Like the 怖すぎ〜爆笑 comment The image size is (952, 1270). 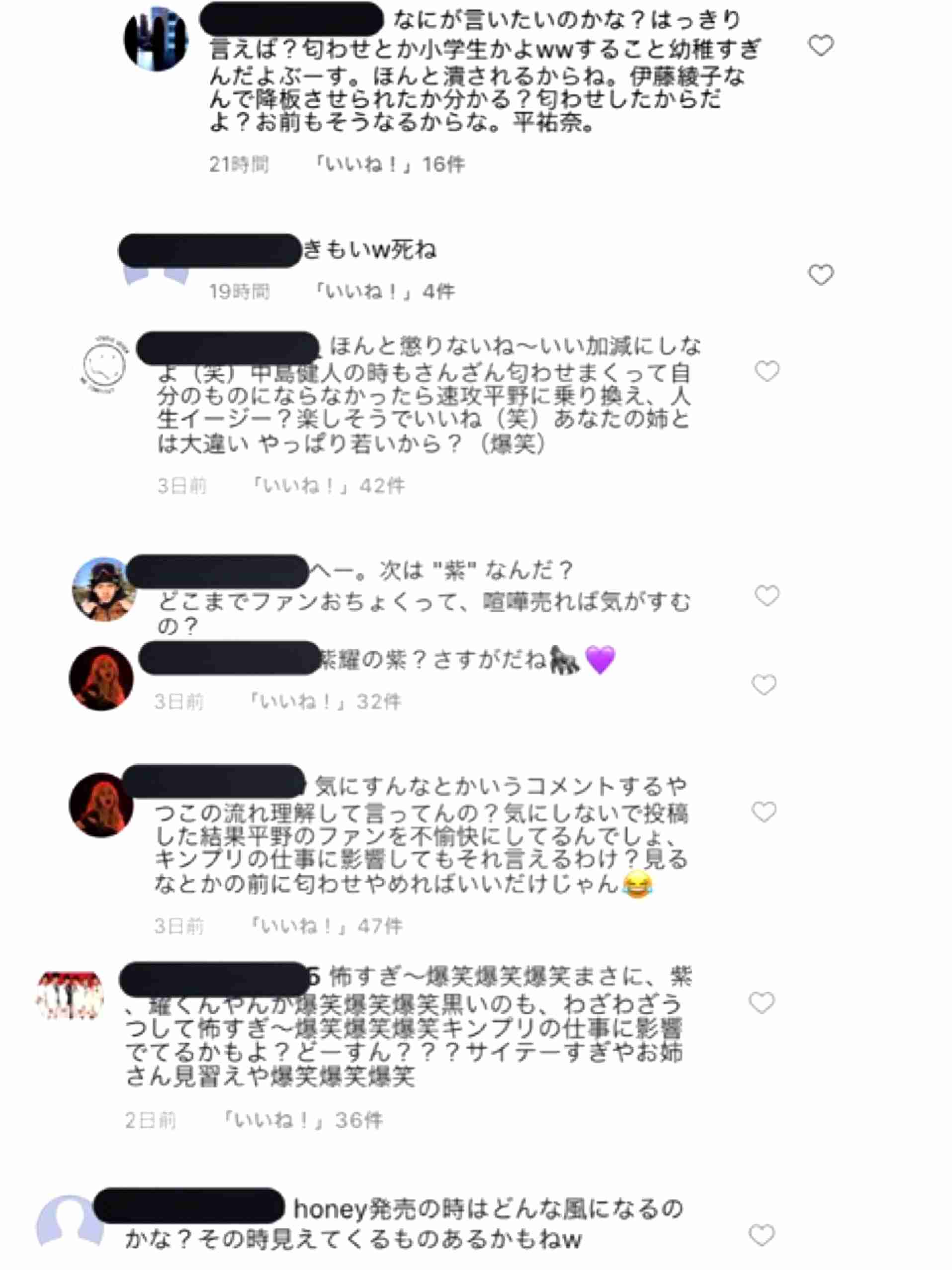tap(762, 1002)
